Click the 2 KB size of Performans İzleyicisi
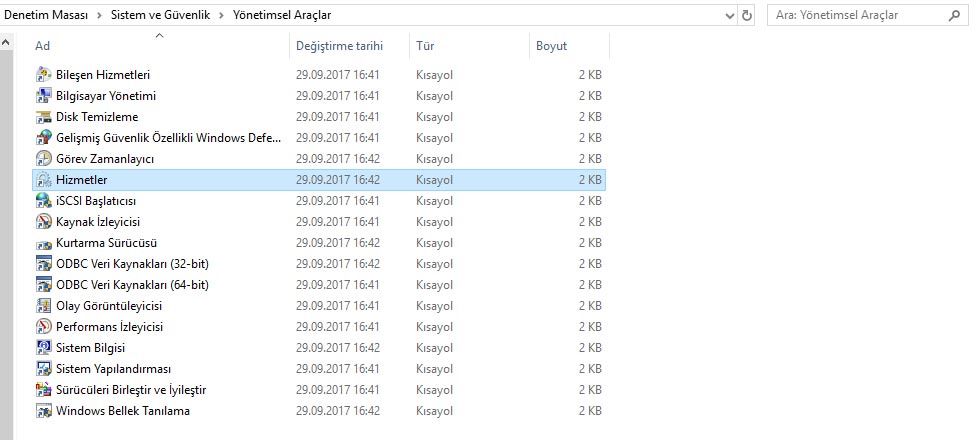980x440 pixels. pos(590,327)
